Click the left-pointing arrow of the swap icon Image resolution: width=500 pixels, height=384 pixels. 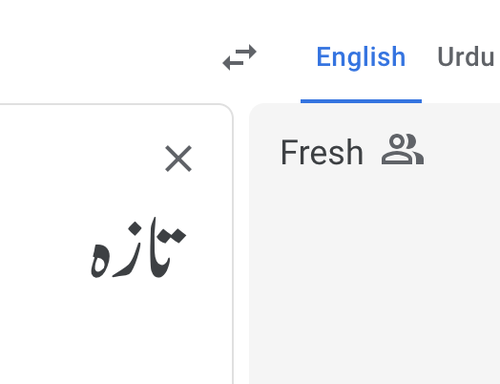point(233,63)
